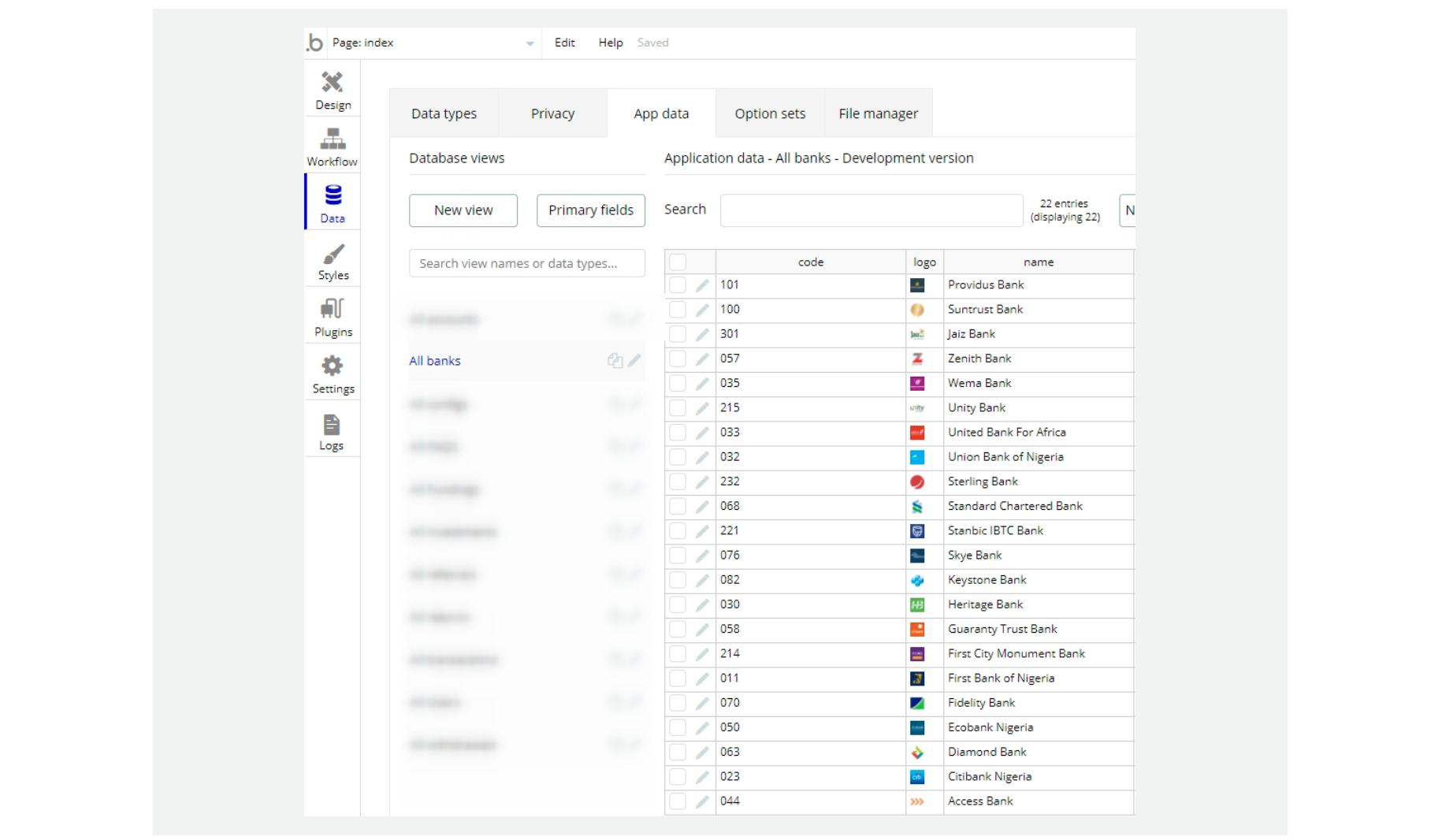Expand the Page: index dropdown
Screen dimensions: 1442x840
tap(530, 43)
